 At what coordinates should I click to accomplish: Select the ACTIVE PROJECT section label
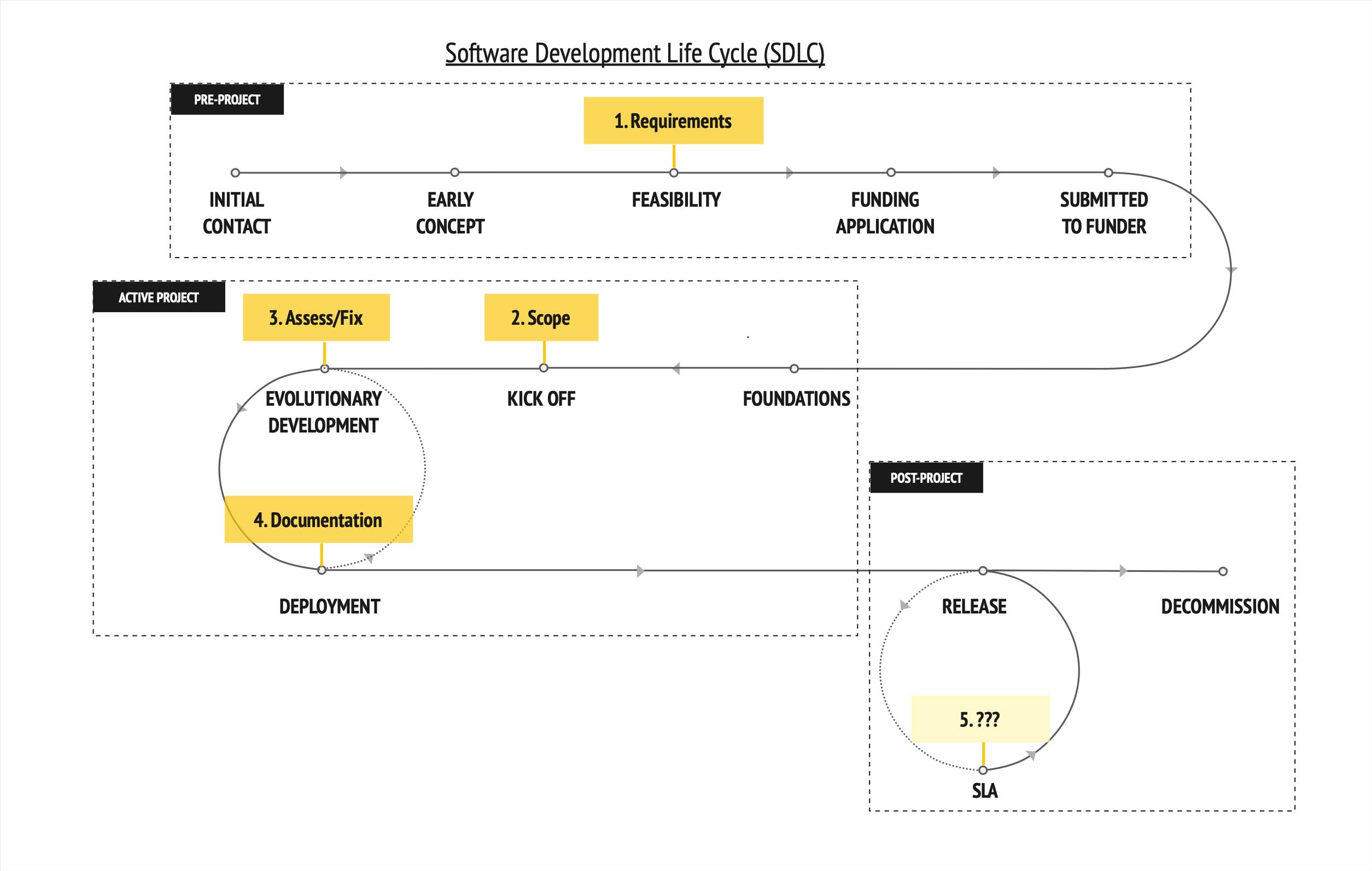coord(159,297)
